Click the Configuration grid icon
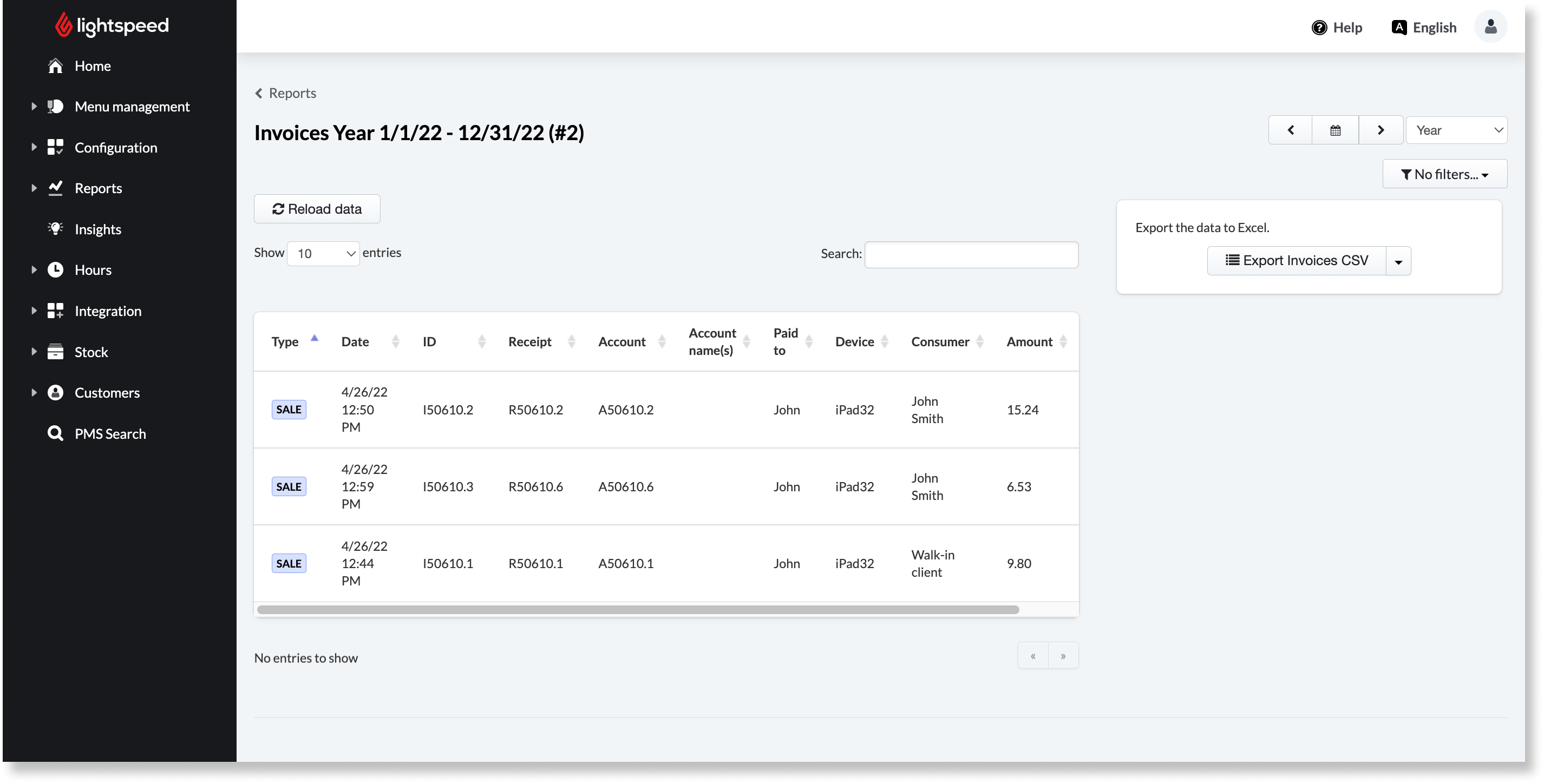 [55, 147]
